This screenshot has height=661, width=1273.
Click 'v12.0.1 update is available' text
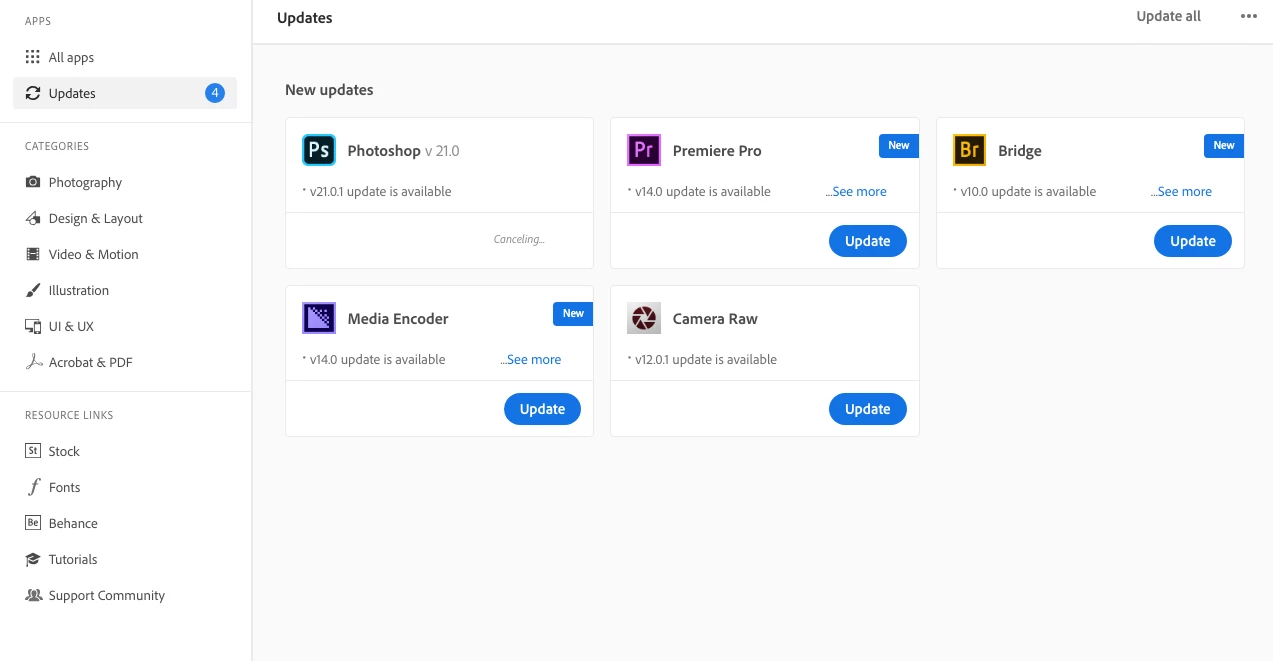pos(706,359)
